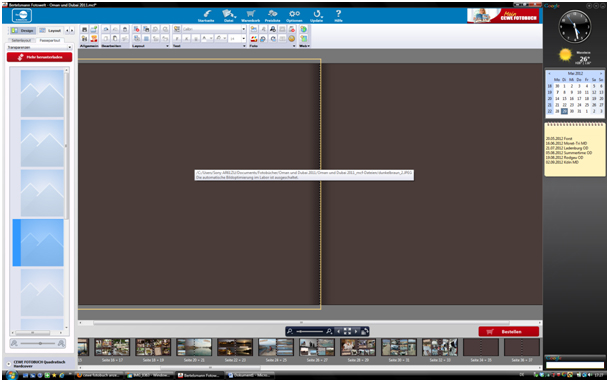
Task: Expand the Datei menu arrow
Action: [x=235, y=16]
